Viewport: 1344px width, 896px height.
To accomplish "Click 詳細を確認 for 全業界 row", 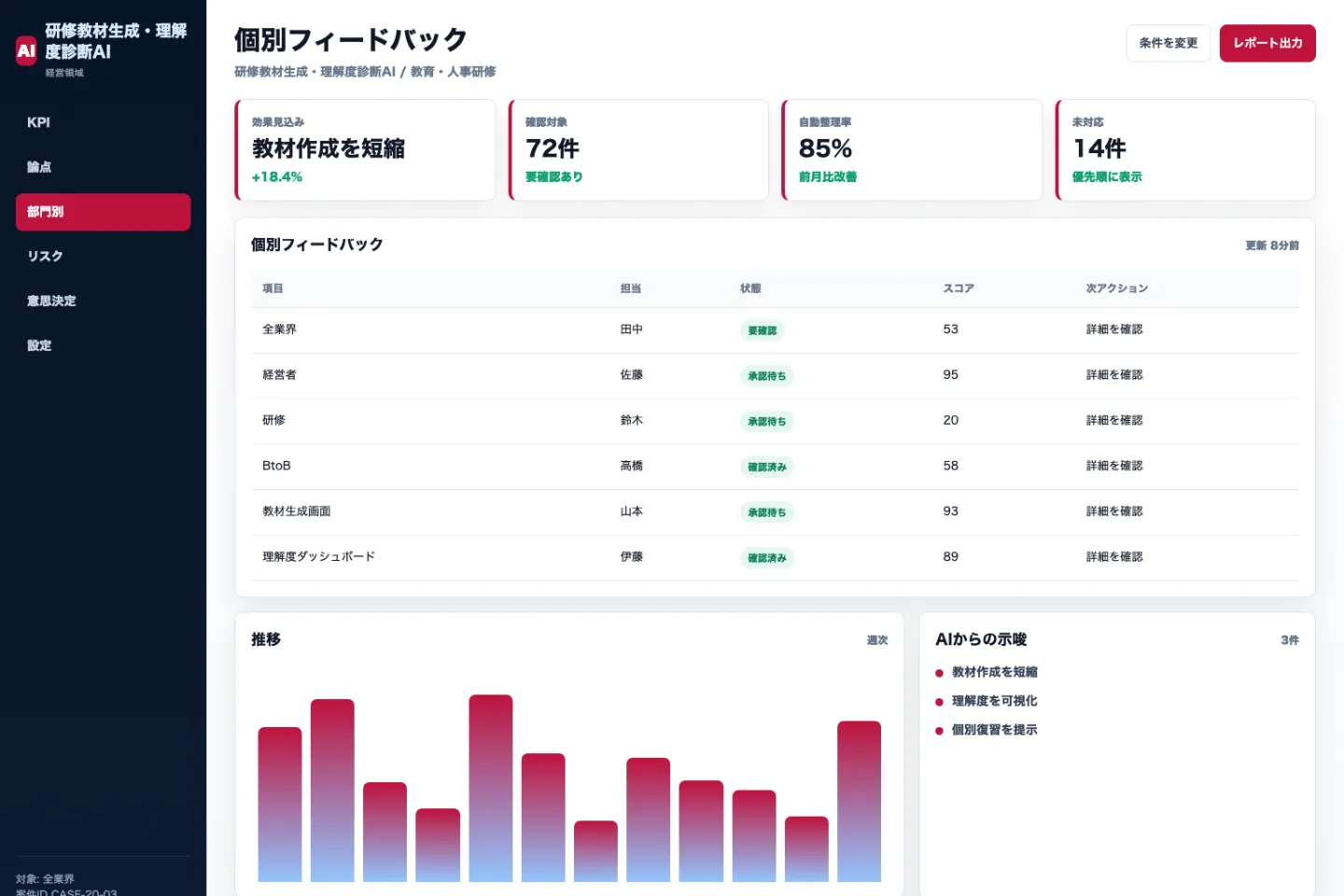I will pyautogui.click(x=1114, y=329).
